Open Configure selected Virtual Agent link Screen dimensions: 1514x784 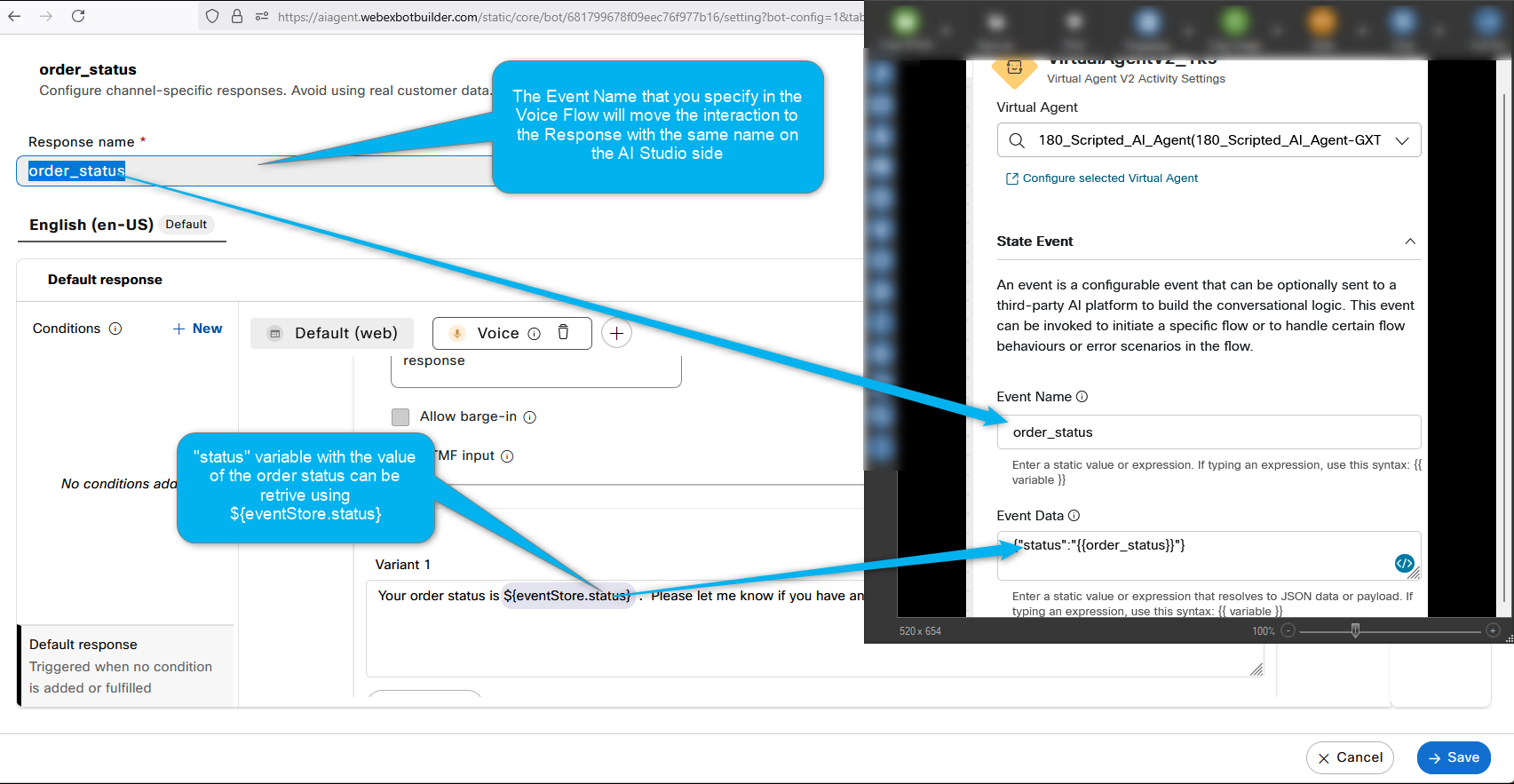1109,178
